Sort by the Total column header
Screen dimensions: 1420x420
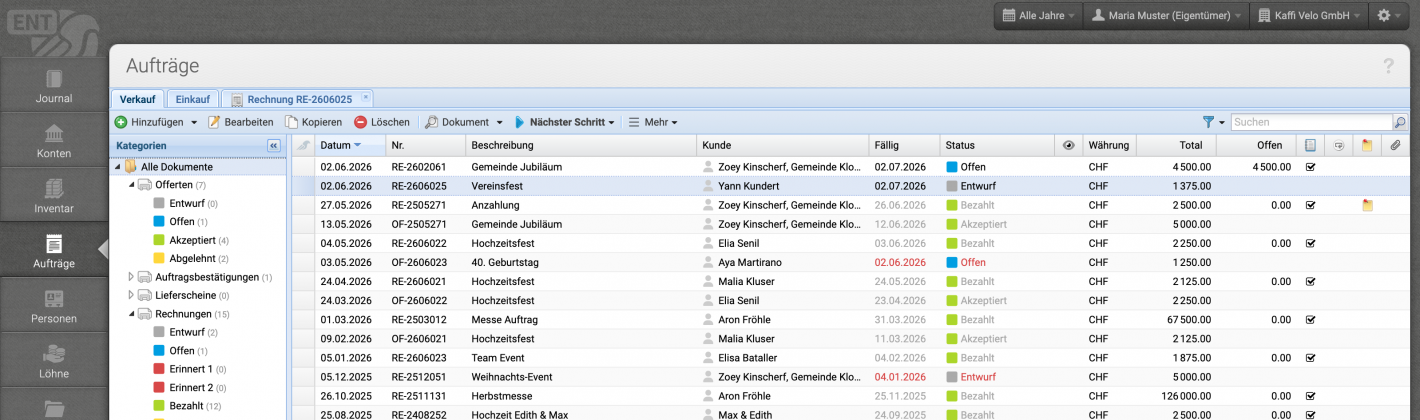[1175, 145]
